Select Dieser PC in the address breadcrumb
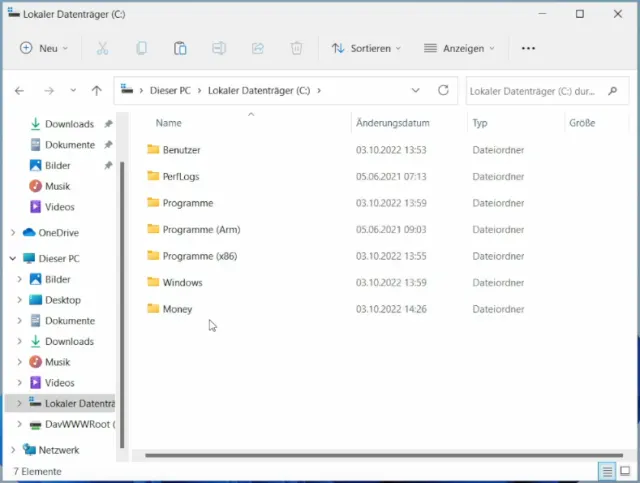Image resolution: width=640 pixels, height=483 pixels. 172,90
